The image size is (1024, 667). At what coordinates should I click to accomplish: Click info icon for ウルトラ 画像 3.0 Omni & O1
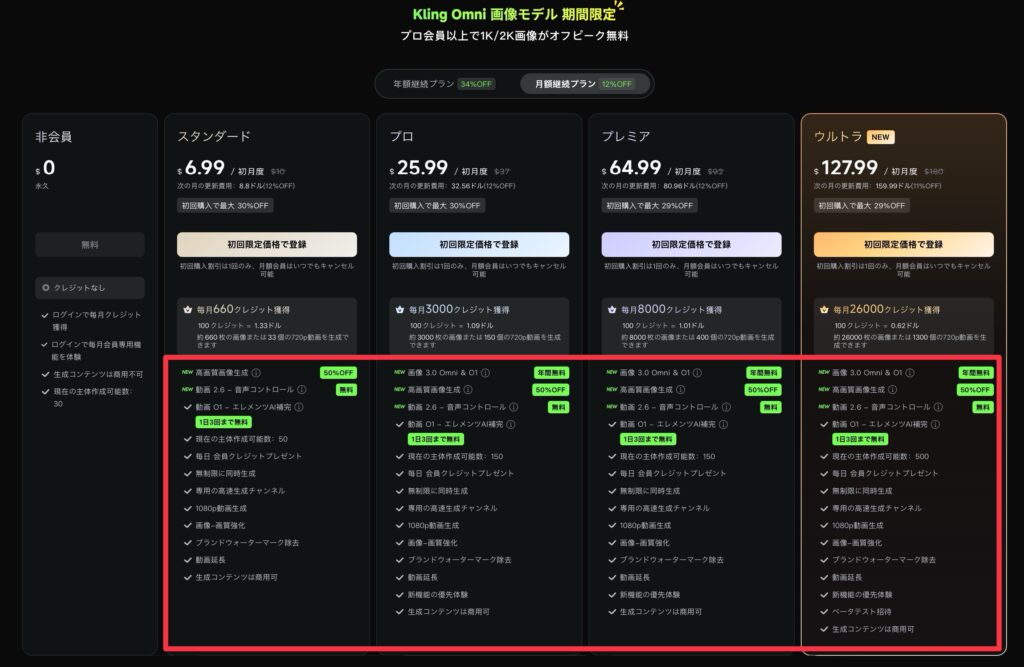tap(911, 373)
